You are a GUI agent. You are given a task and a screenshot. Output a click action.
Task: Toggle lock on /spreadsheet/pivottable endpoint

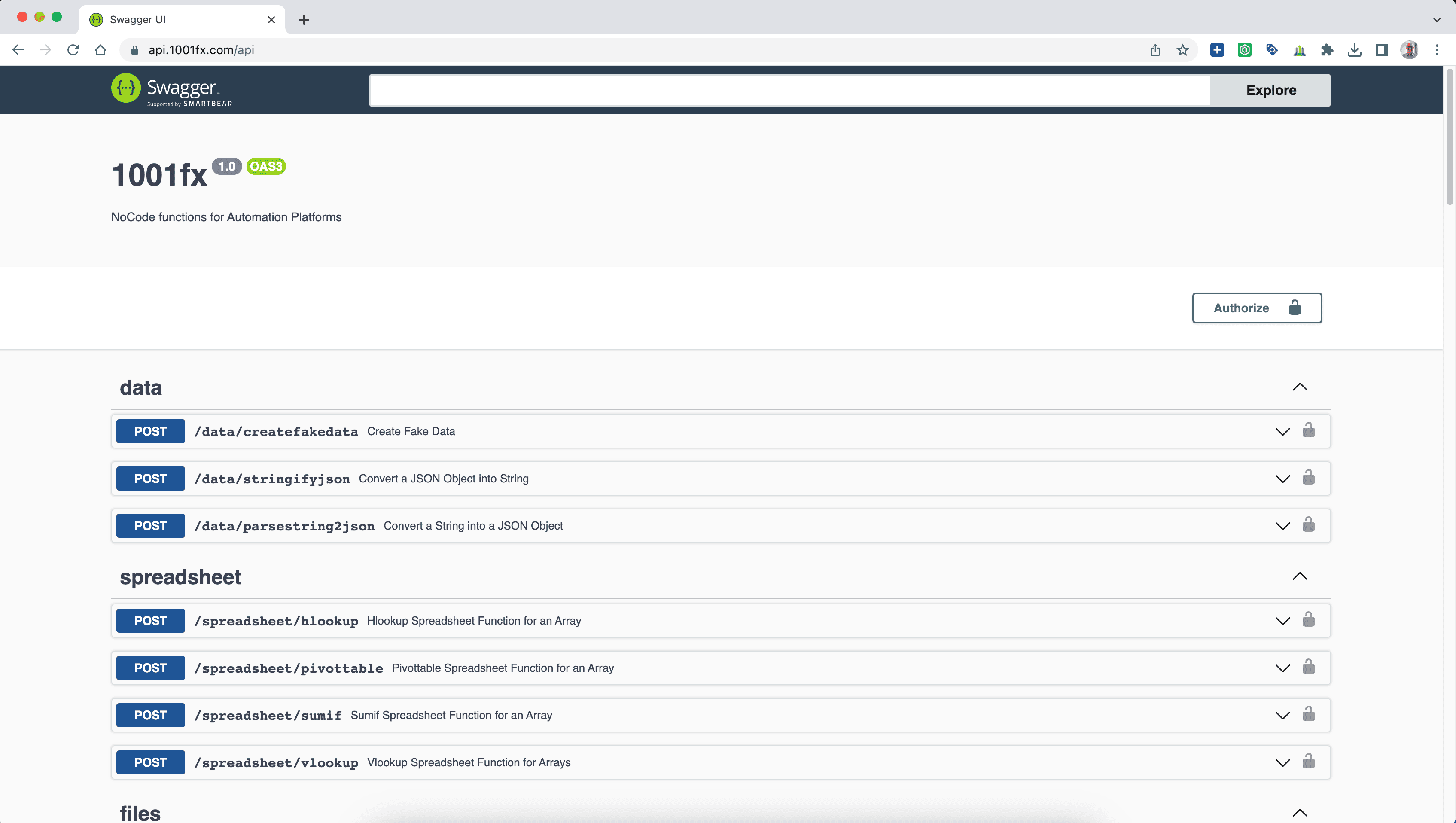pyautogui.click(x=1308, y=668)
